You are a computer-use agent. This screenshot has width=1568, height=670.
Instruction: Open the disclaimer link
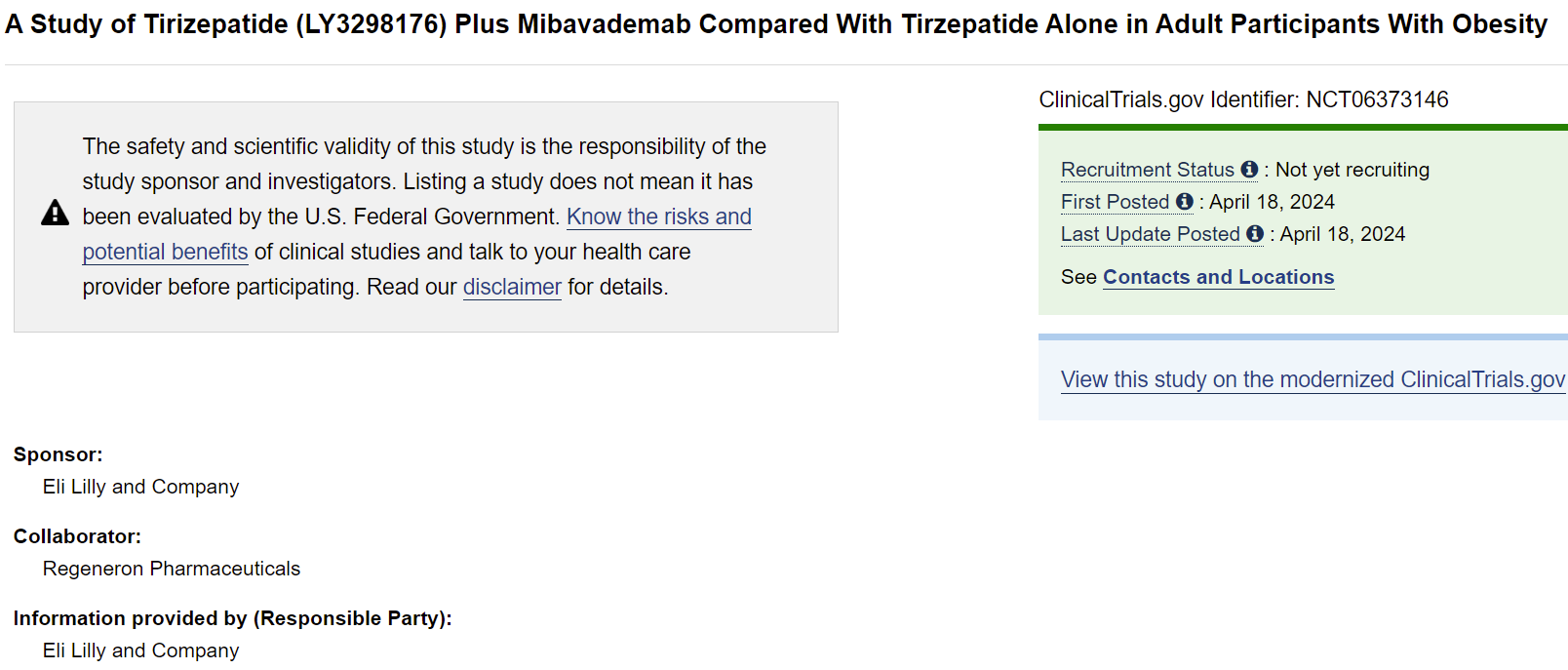coord(512,287)
